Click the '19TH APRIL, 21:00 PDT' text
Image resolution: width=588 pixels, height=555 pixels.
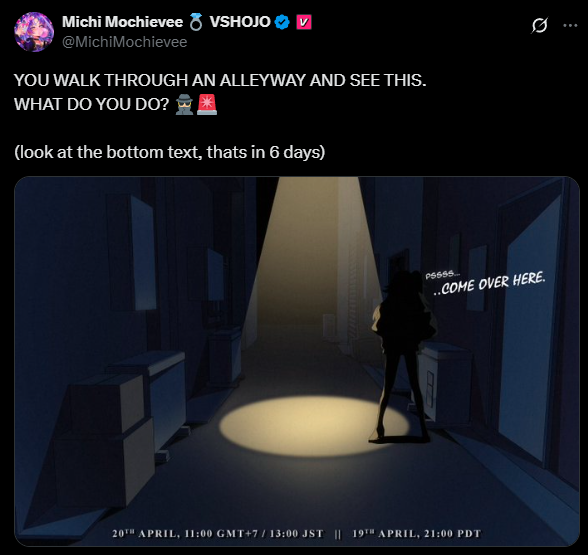(416, 534)
